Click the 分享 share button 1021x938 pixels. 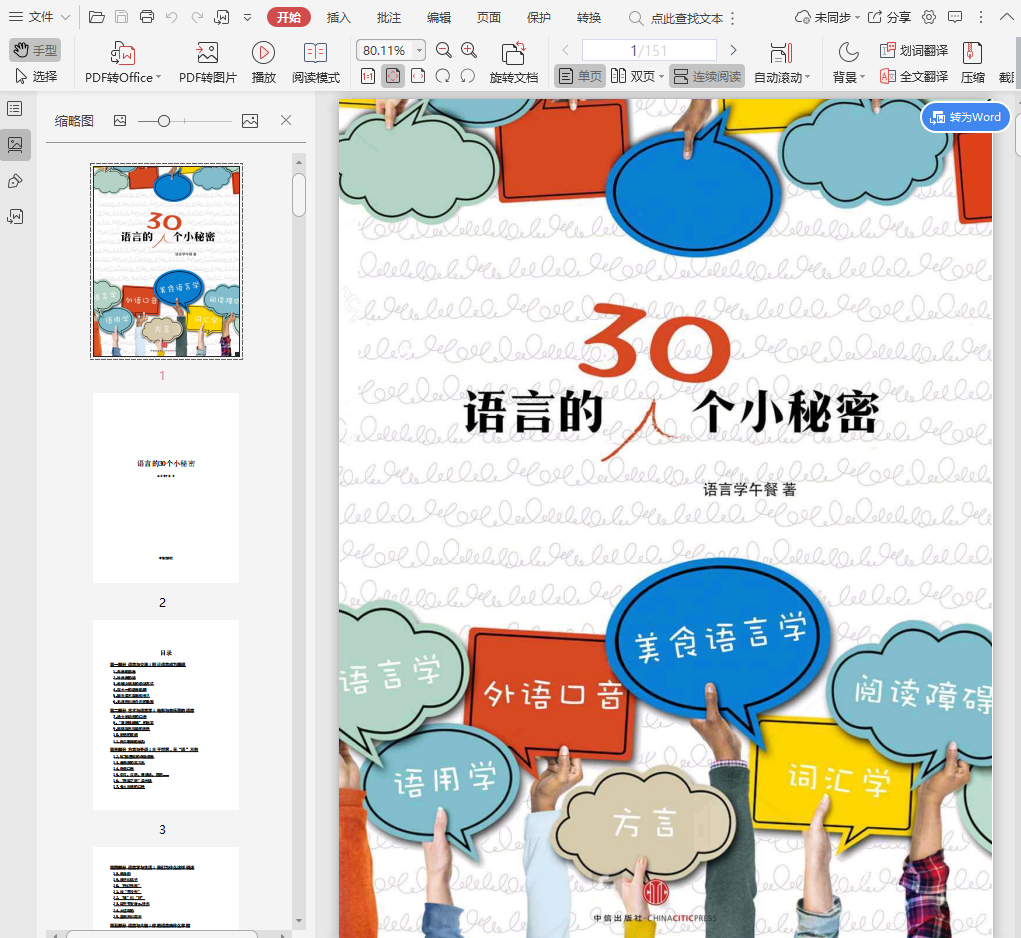tap(889, 17)
